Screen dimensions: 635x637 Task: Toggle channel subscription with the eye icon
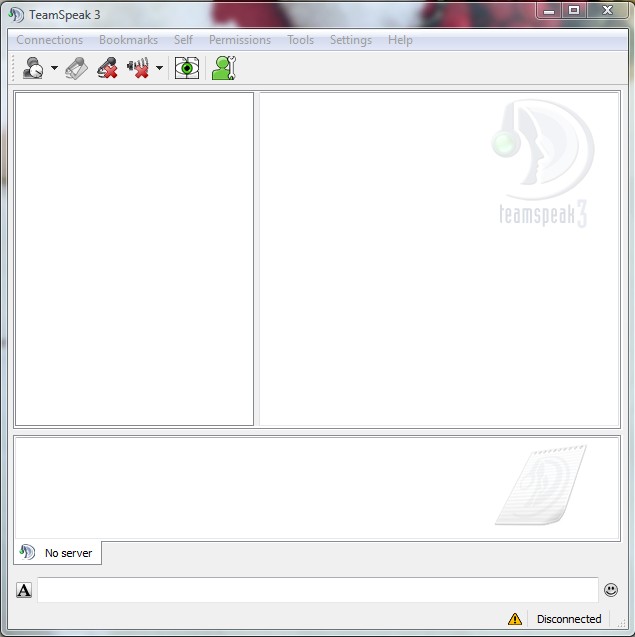187,69
